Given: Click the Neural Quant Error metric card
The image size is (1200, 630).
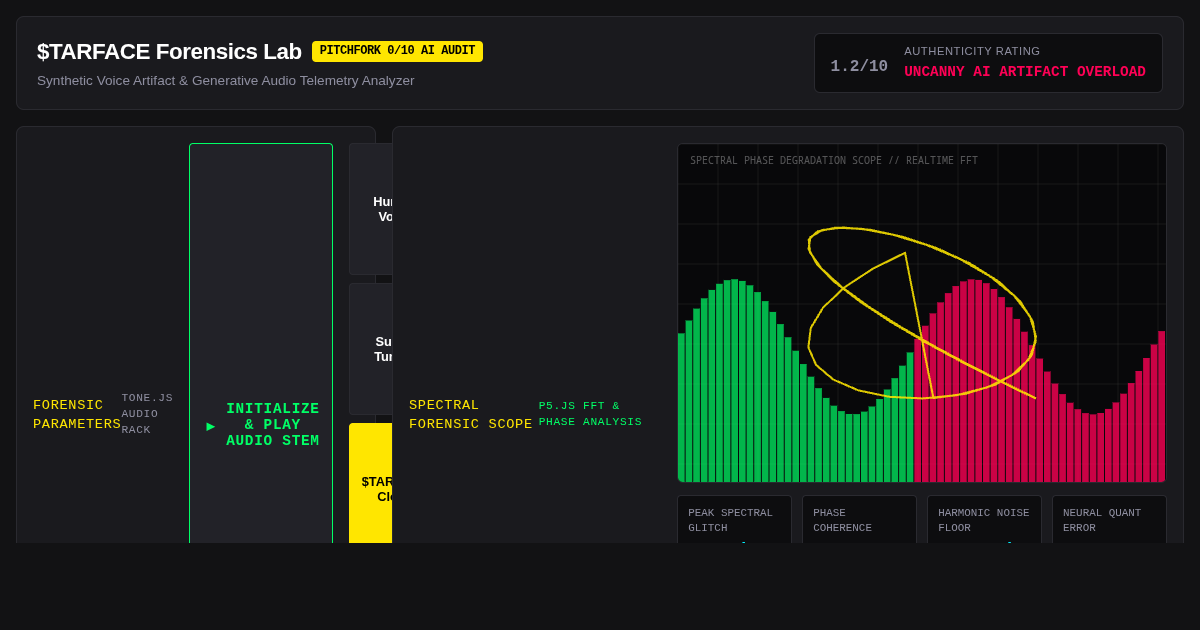Looking at the screenshot, I should [x=1109, y=520].
